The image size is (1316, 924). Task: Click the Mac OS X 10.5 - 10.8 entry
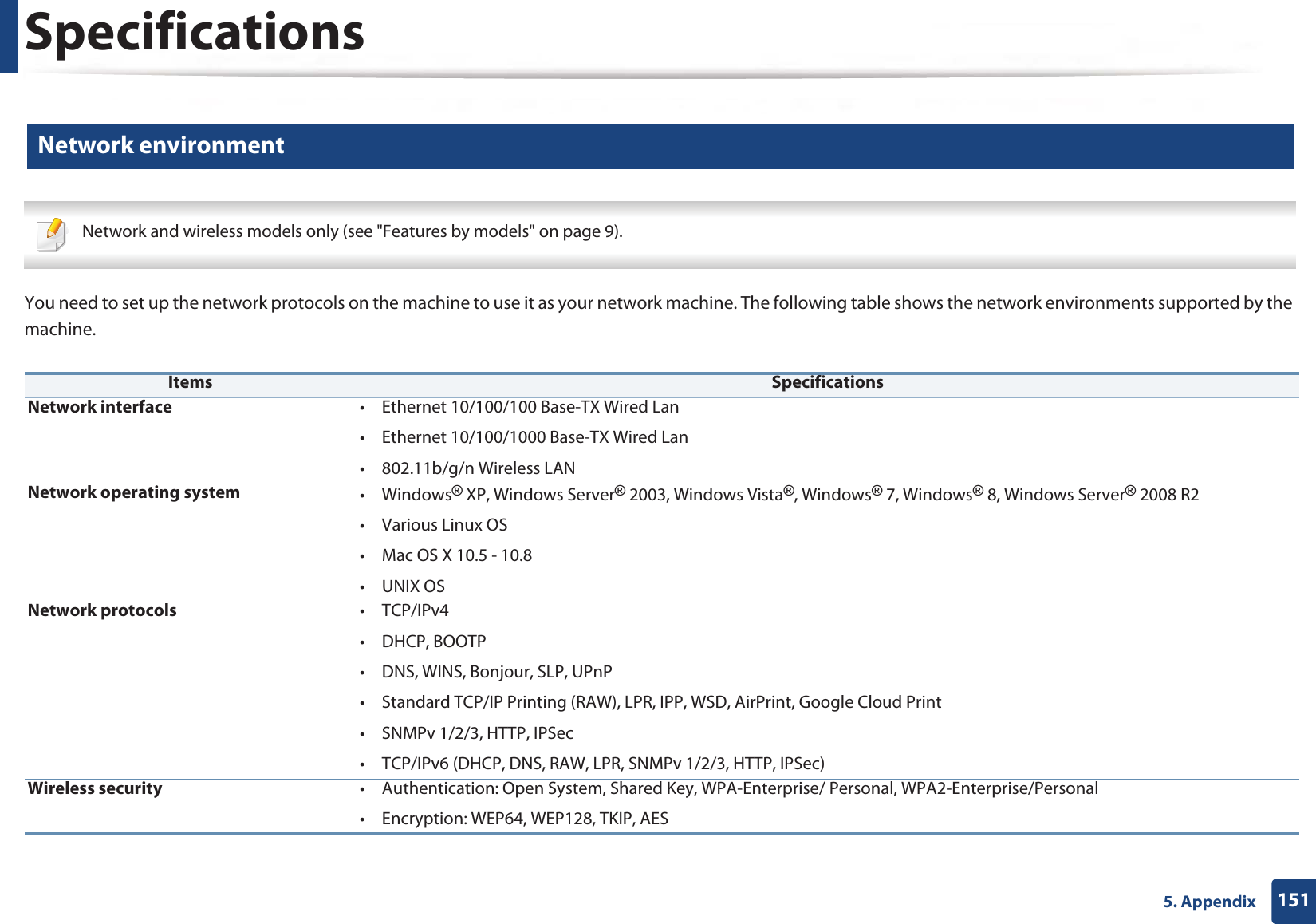click(457, 555)
